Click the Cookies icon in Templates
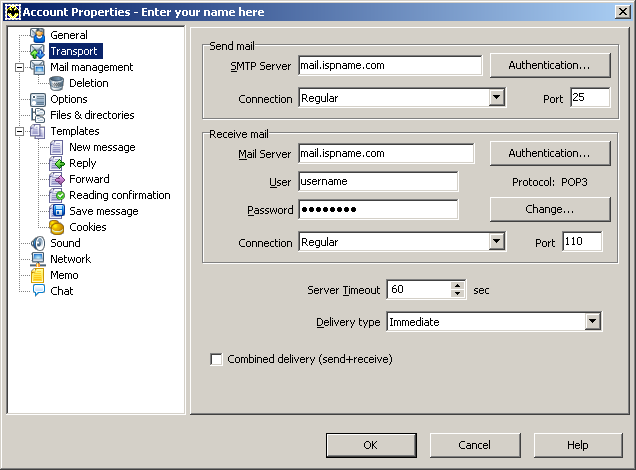Screen dimensions: 636x470 pos(58,227)
